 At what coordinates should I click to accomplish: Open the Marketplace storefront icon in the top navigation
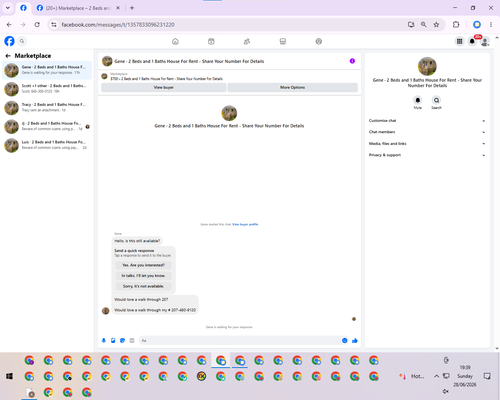point(283,41)
